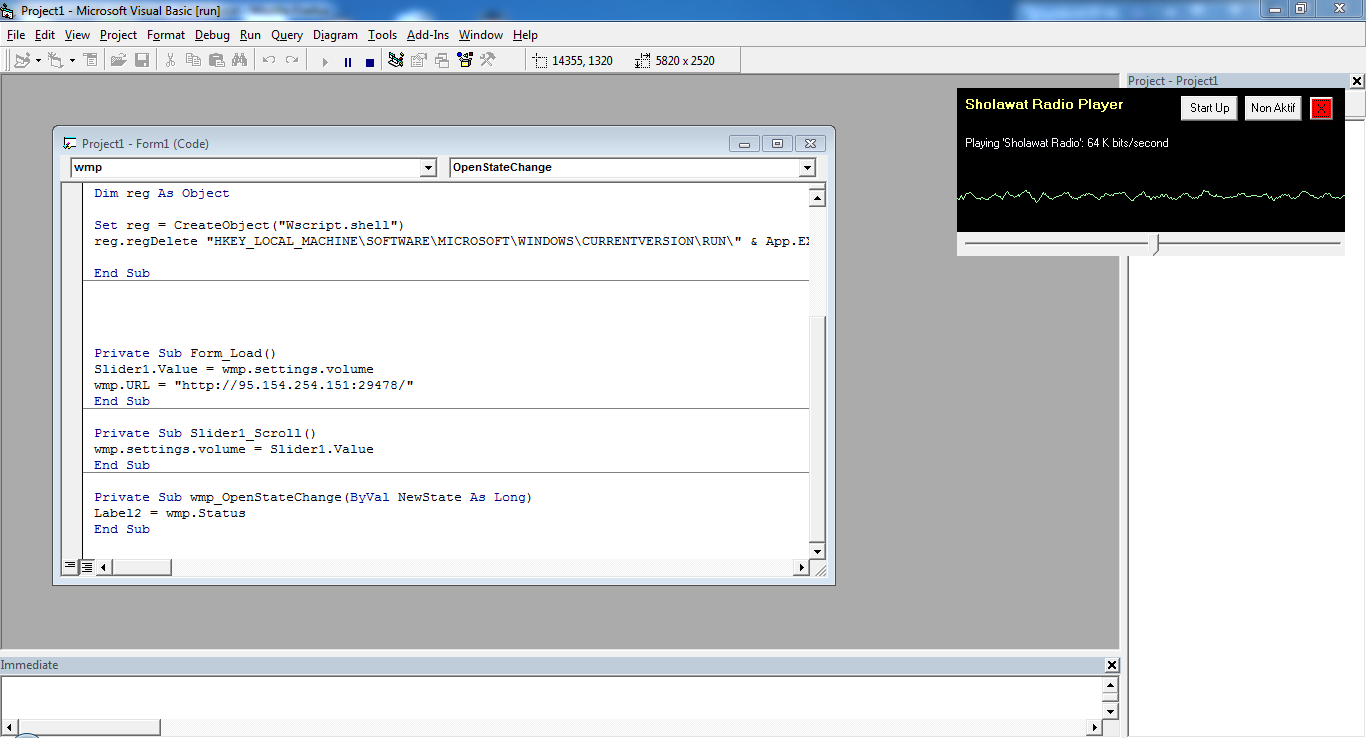Viewport: 1366px width, 738px height.
Task: Open the procedure dropdown showing OpenStateChange
Action: point(630,167)
